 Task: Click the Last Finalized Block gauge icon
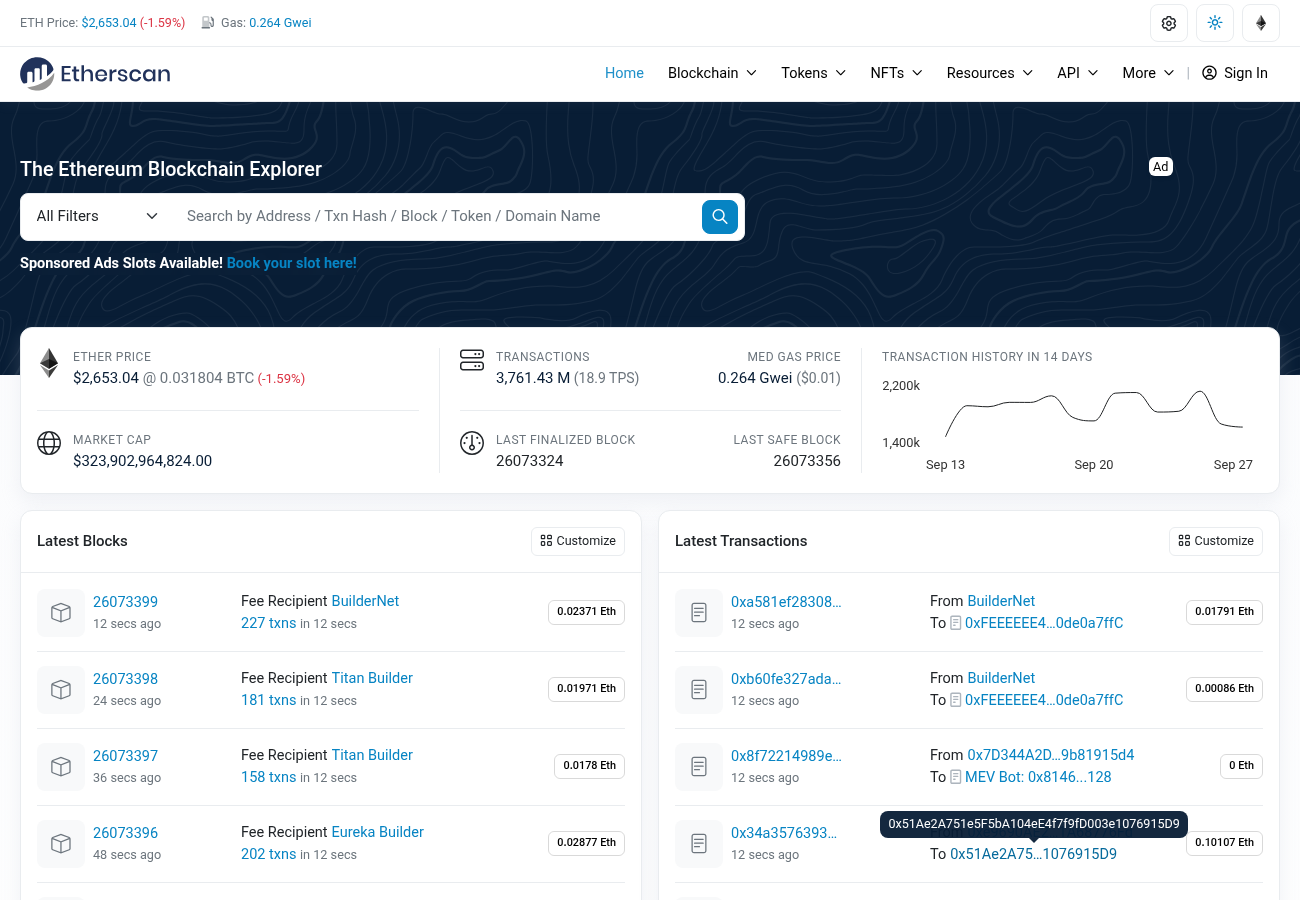[472, 443]
